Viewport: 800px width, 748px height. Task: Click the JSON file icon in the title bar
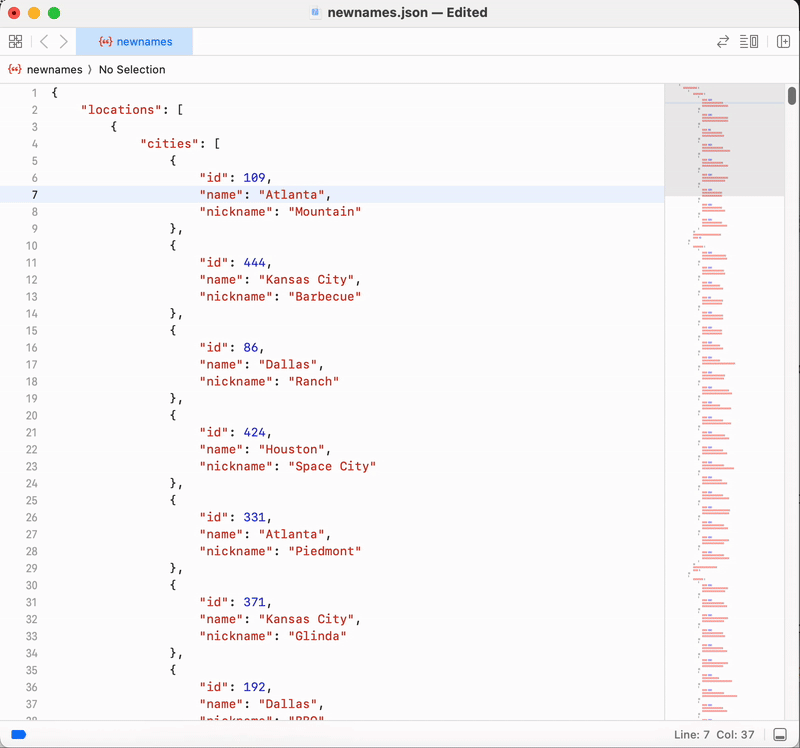[x=316, y=13]
